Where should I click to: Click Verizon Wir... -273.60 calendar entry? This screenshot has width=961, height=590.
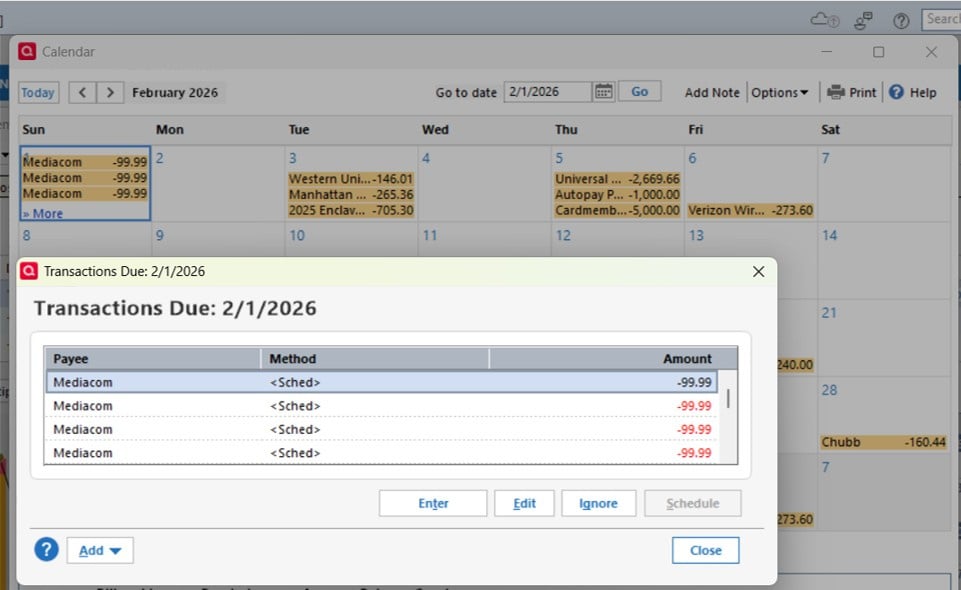(x=750, y=210)
